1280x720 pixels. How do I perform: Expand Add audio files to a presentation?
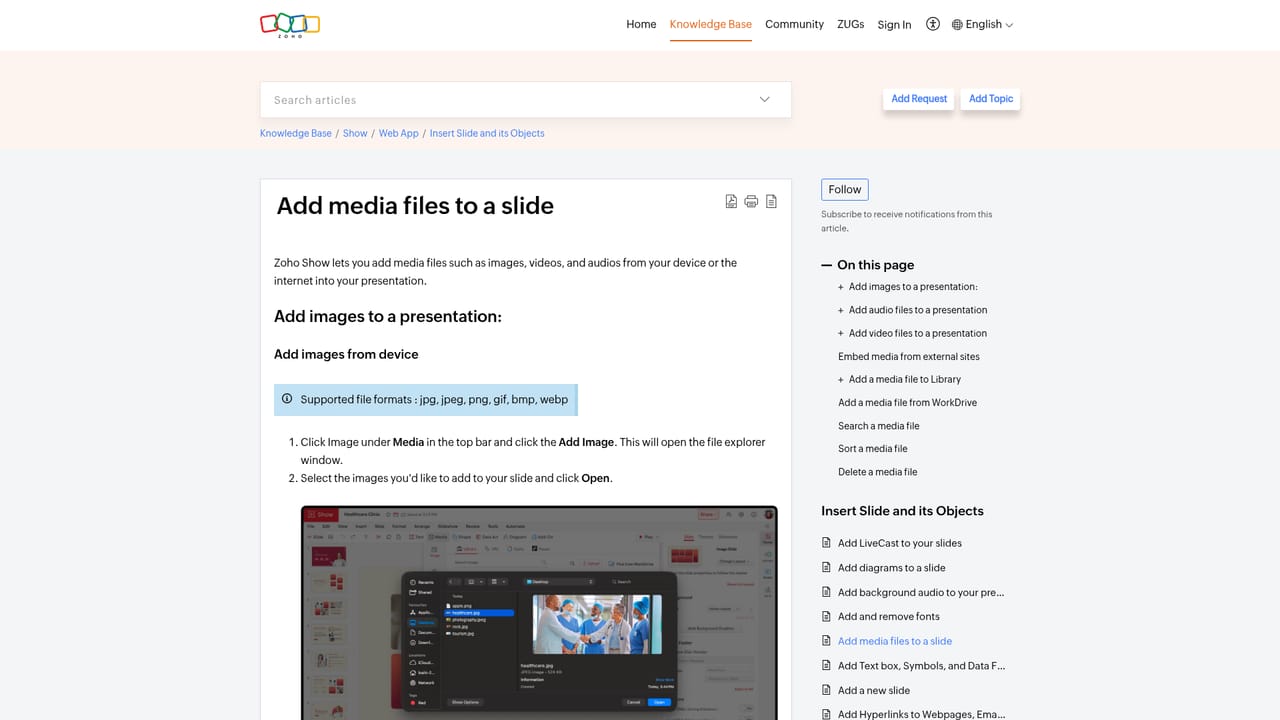841,310
